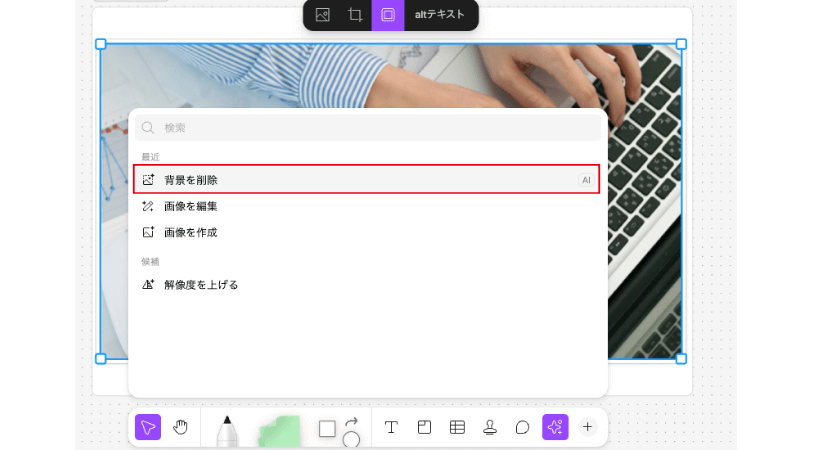The width and height of the screenshot is (830, 450).
Task: Select the purple move cursor tool
Action: pyautogui.click(x=148, y=427)
